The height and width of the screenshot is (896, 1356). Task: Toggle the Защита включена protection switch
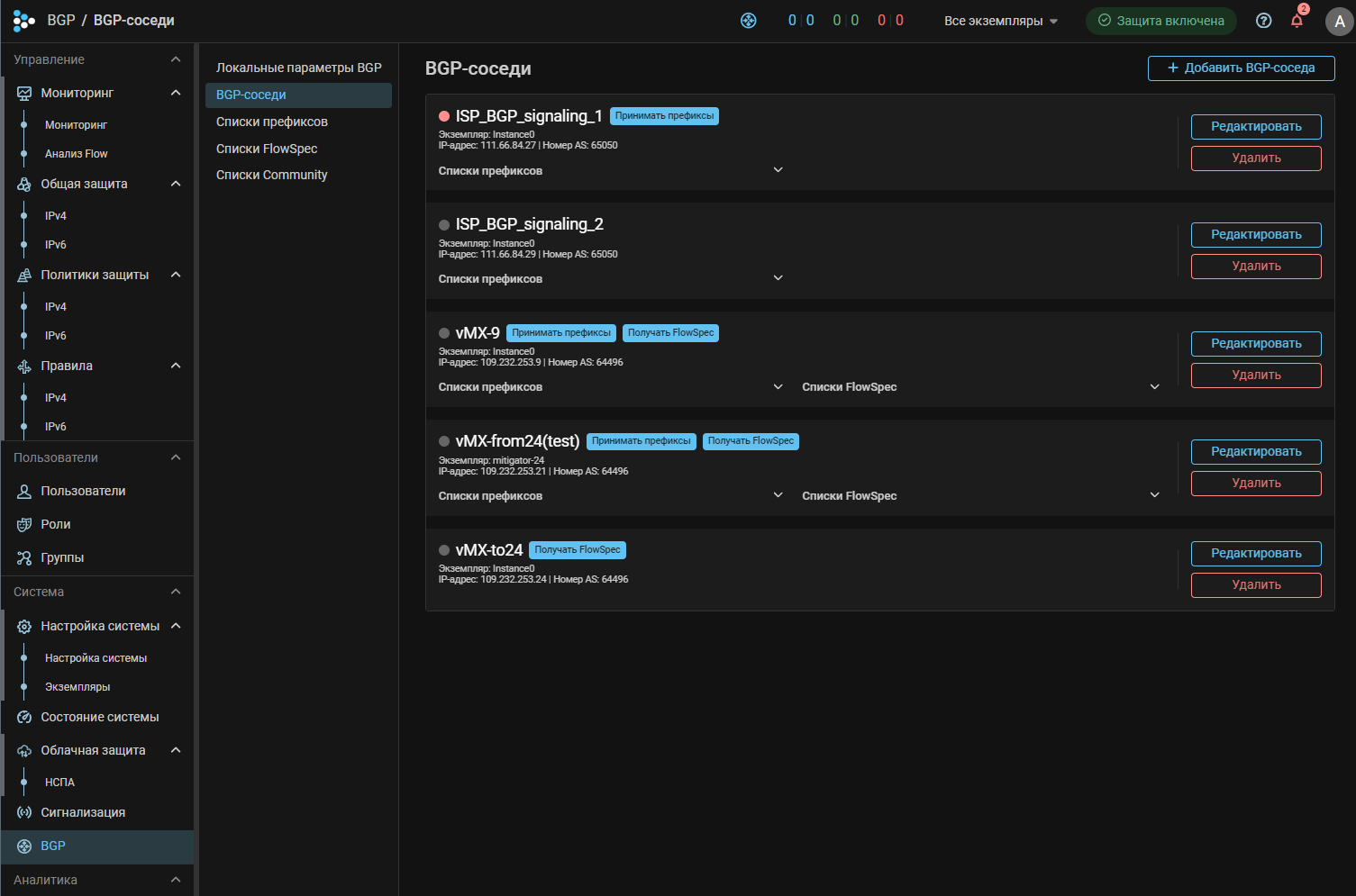click(1160, 21)
